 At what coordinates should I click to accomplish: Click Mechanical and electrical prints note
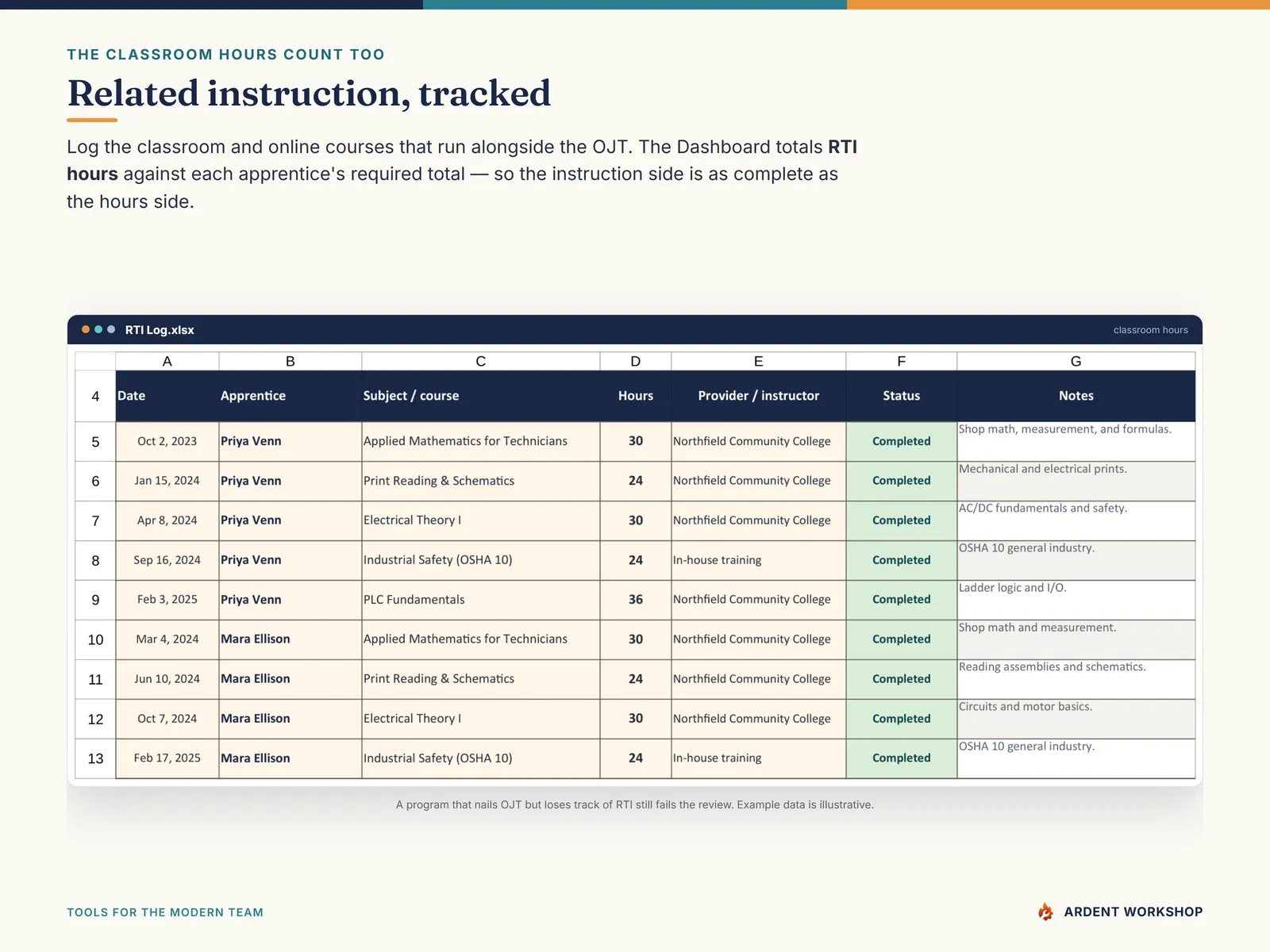point(1076,481)
